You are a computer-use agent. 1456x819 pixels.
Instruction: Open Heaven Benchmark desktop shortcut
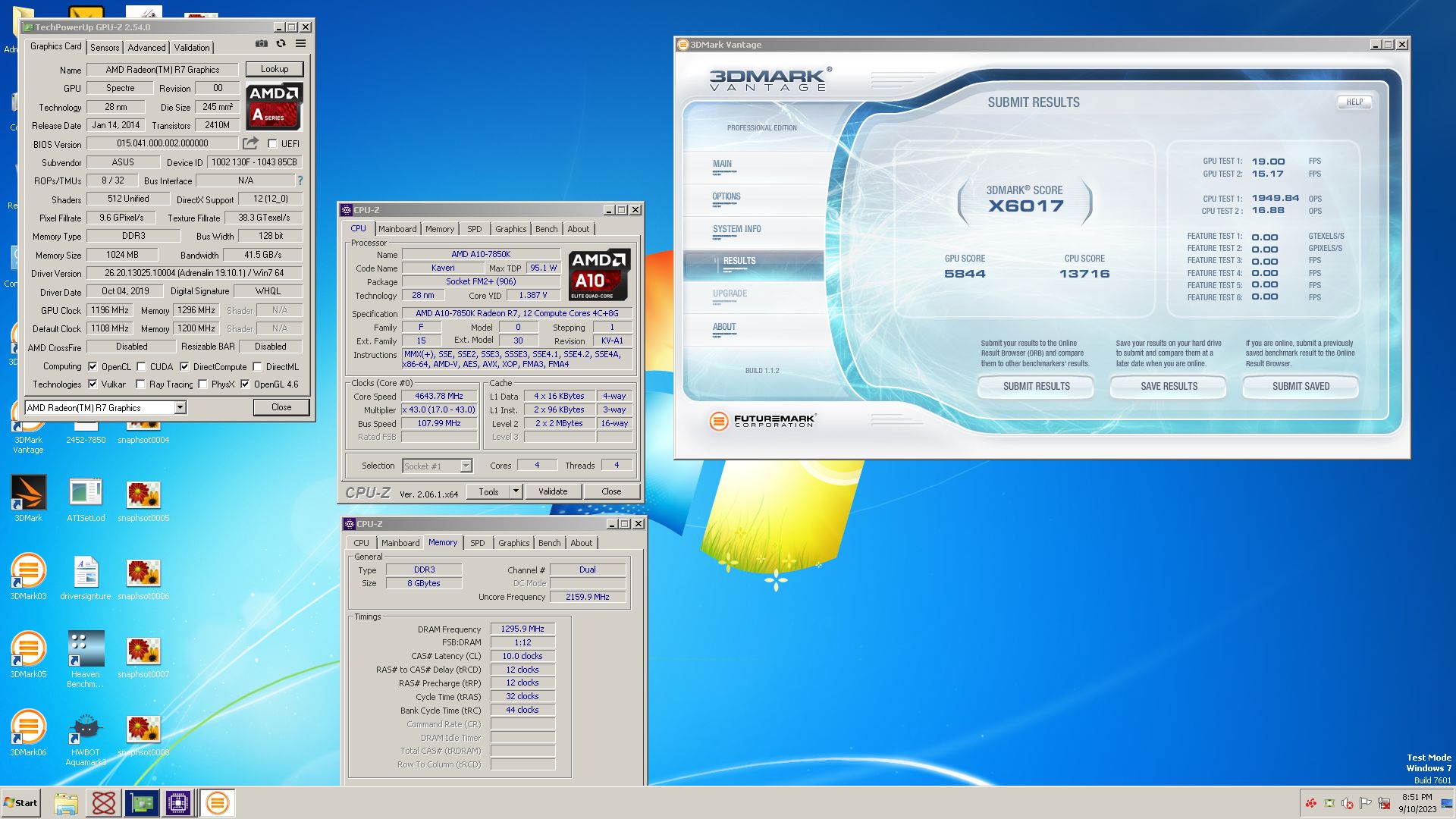tap(86, 659)
